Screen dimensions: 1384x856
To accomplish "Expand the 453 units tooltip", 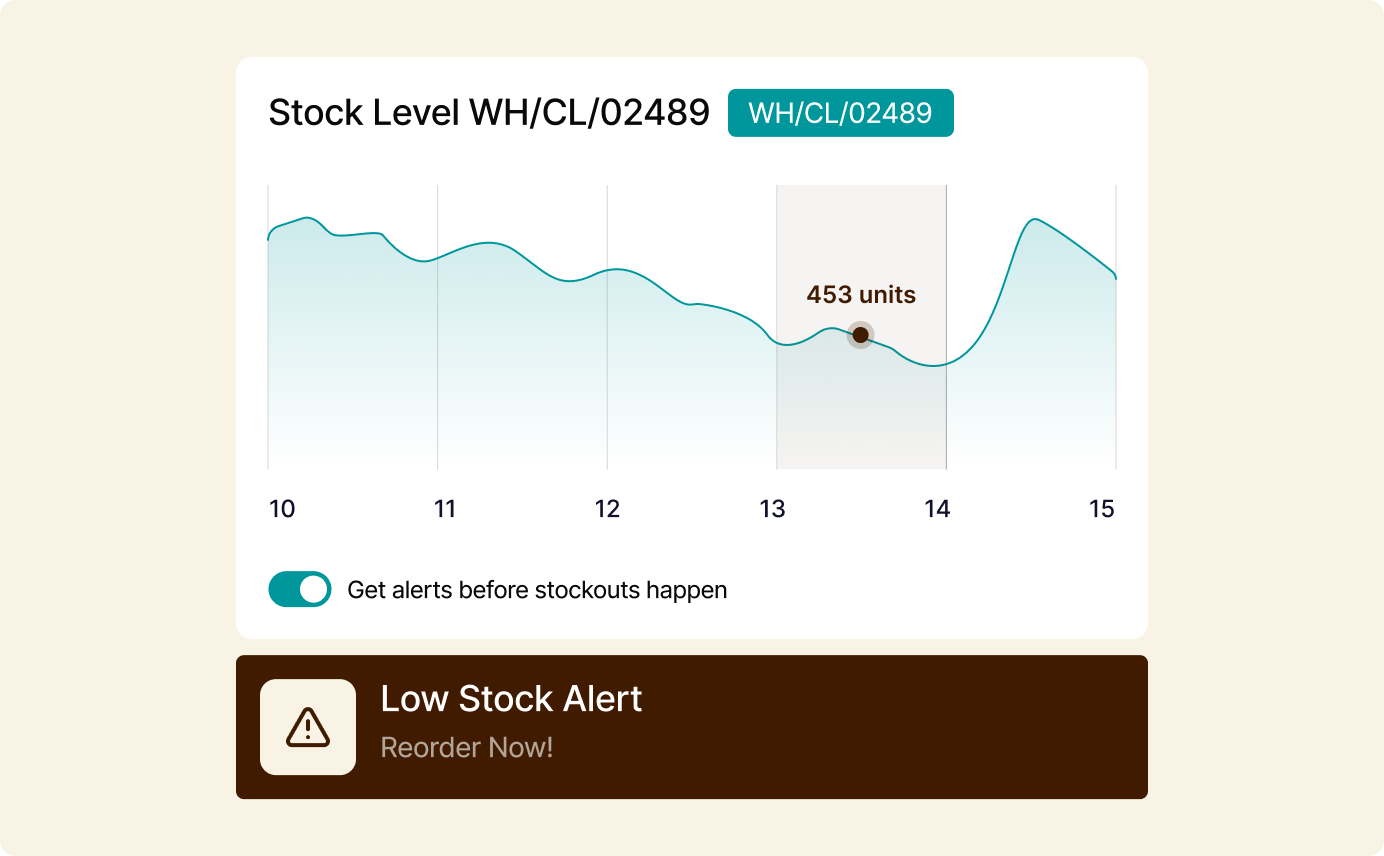I will pos(861,295).
